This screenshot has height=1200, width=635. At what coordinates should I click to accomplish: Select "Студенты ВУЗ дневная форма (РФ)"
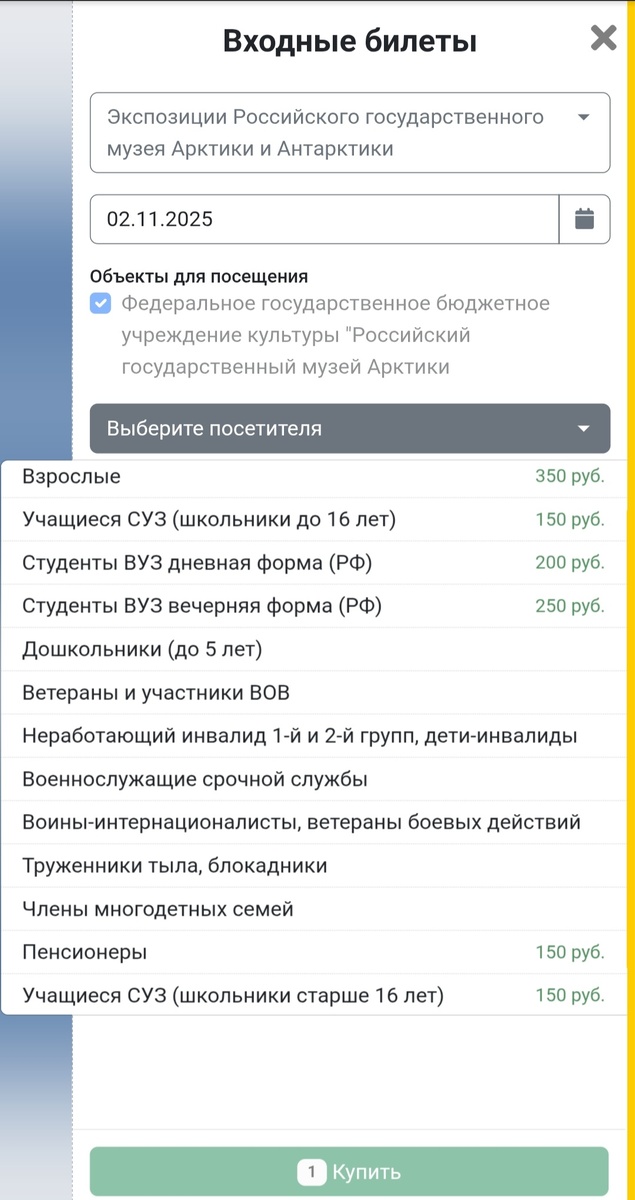tap(300, 563)
